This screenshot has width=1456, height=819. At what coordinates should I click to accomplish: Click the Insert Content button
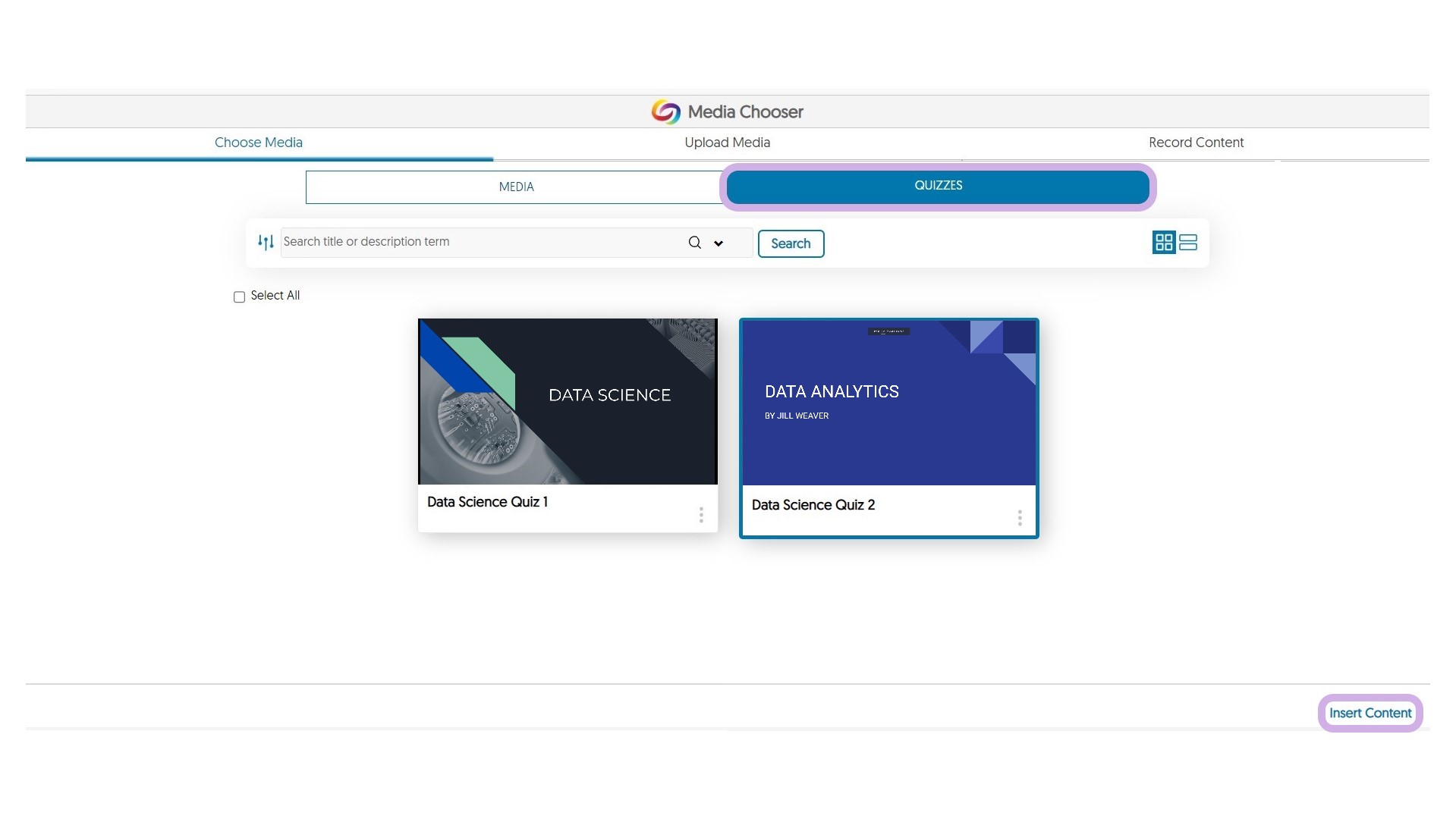[x=1370, y=713]
